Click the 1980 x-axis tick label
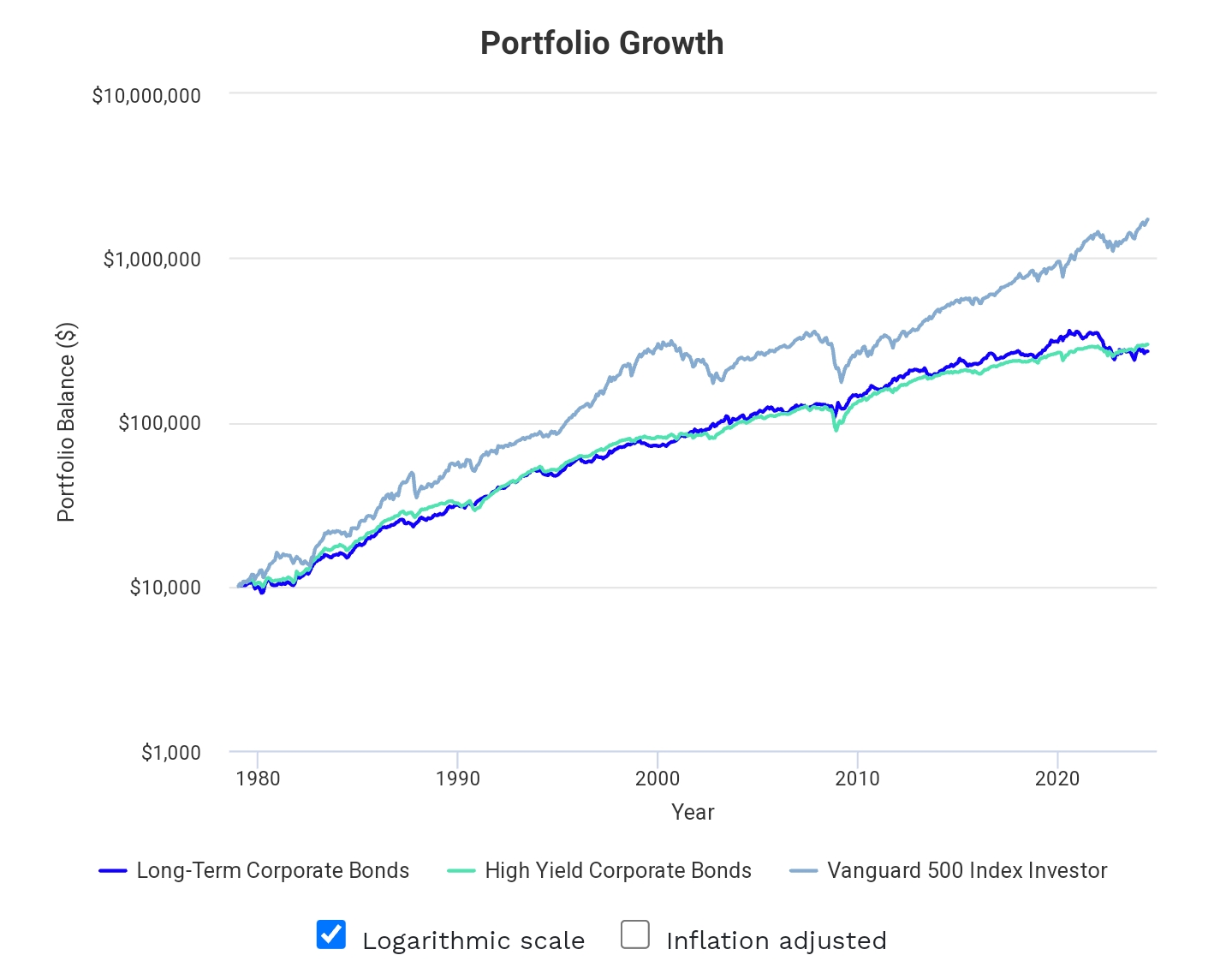 [258, 778]
